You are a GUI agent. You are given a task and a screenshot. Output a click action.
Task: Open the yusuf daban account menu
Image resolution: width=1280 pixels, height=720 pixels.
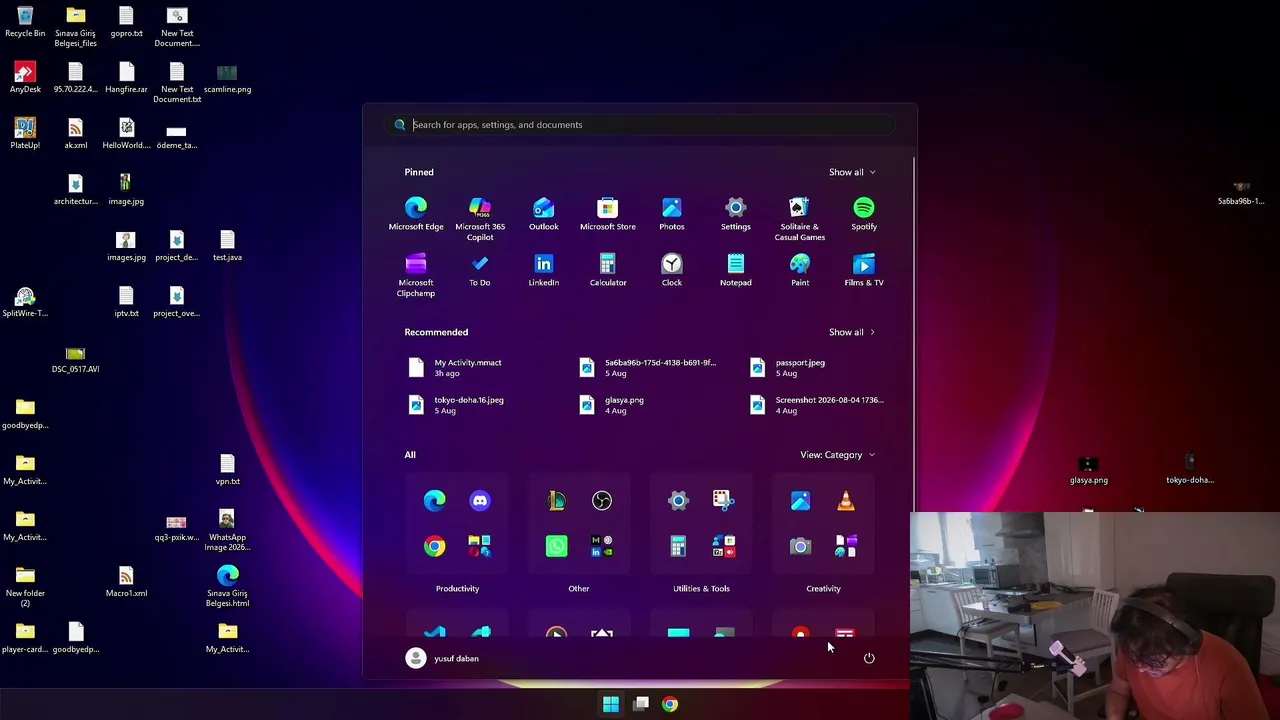[442, 658]
